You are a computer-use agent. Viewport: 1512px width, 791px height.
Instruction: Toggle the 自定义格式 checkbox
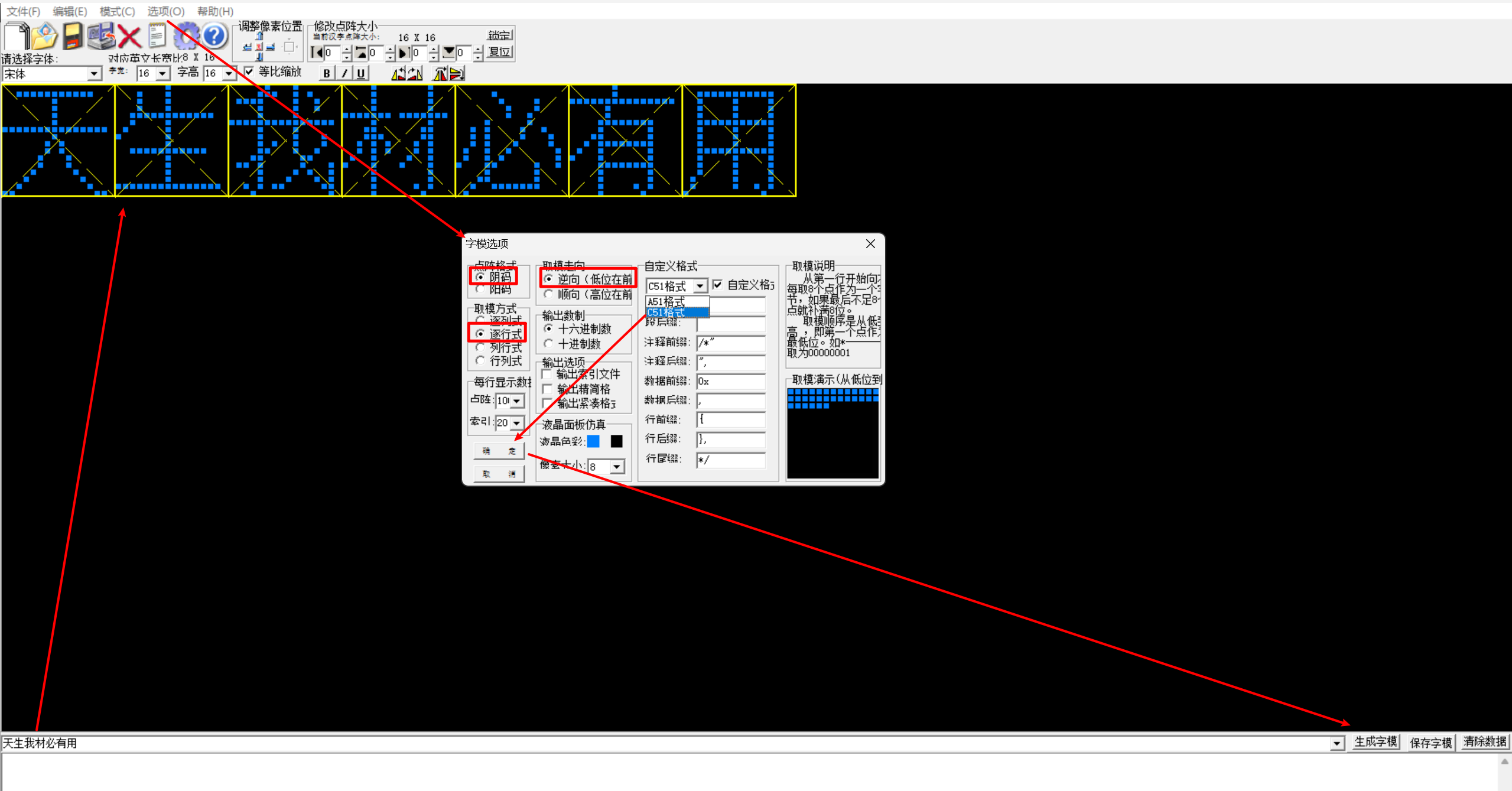coord(717,285)
